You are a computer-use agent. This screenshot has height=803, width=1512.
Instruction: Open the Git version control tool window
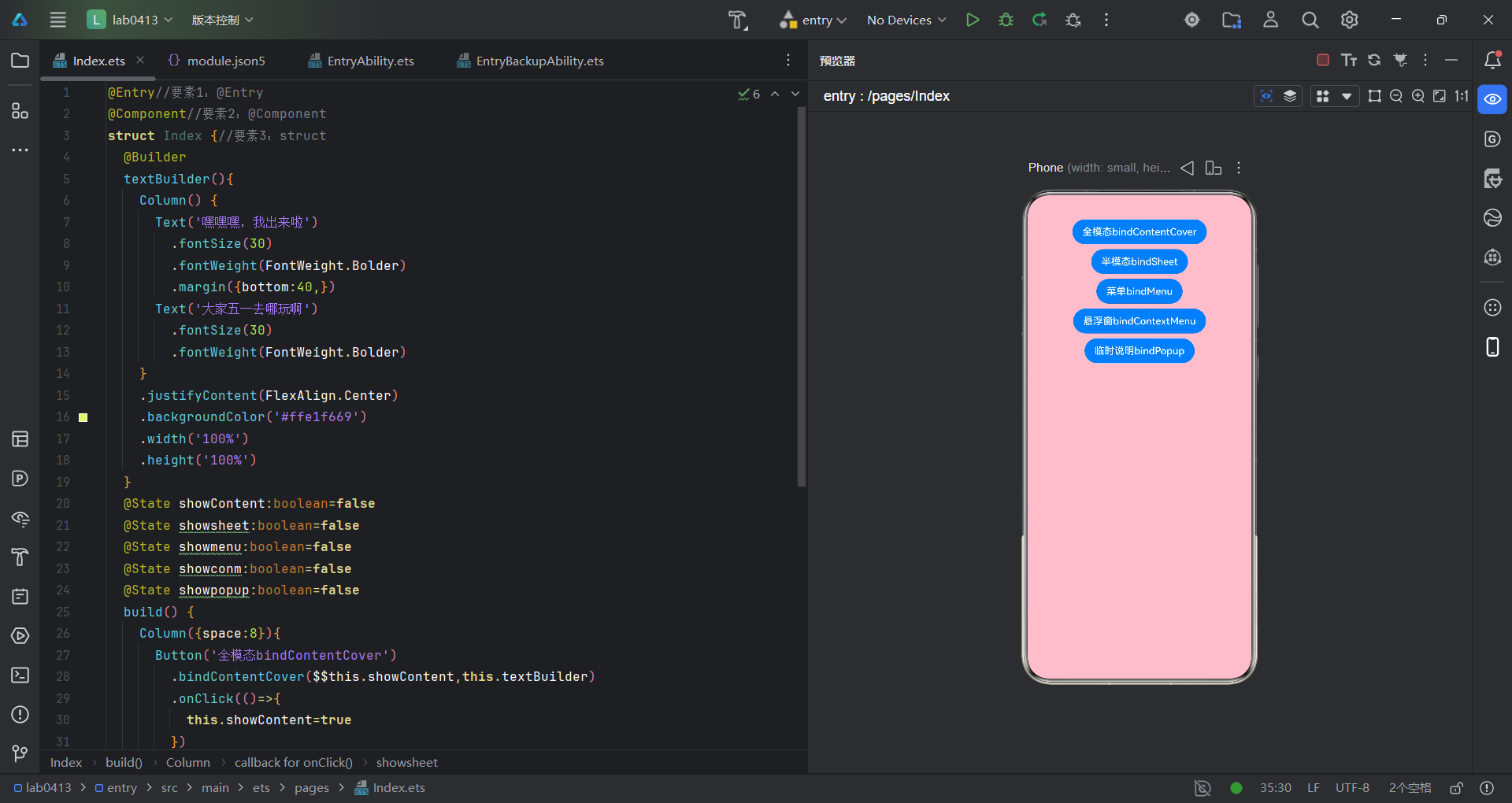tap(20, 754)
